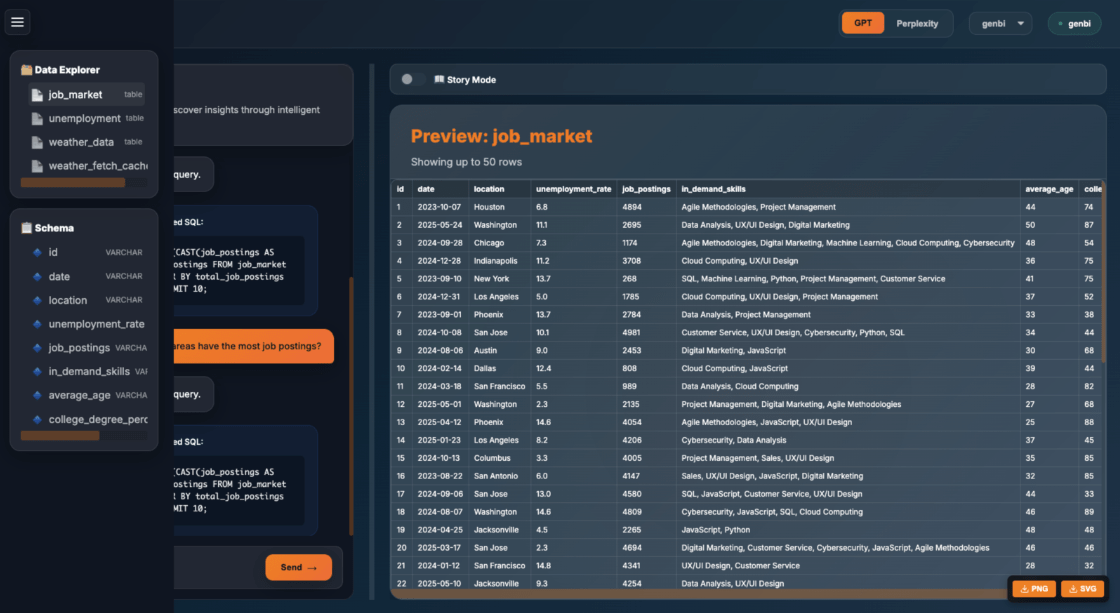The image size is (1120, 613).
Task: Sort by the unemployment_rate column header
Action: tap(573, 189)
